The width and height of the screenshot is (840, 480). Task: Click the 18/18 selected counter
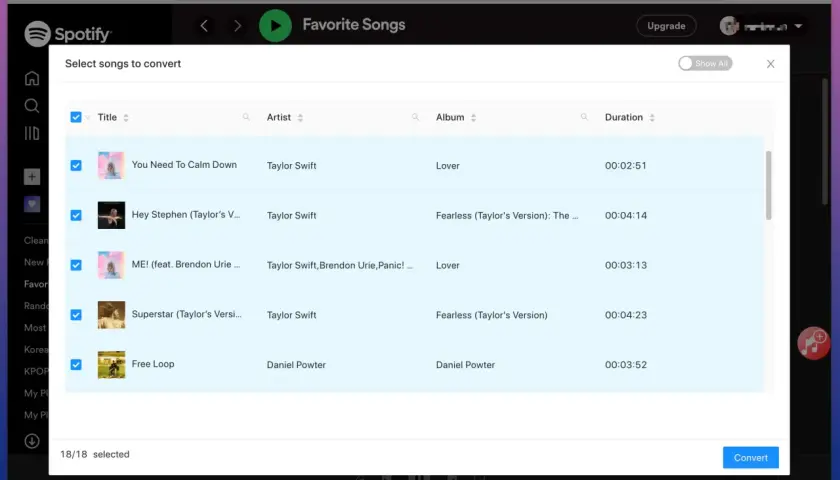click(x=95, y=454)
